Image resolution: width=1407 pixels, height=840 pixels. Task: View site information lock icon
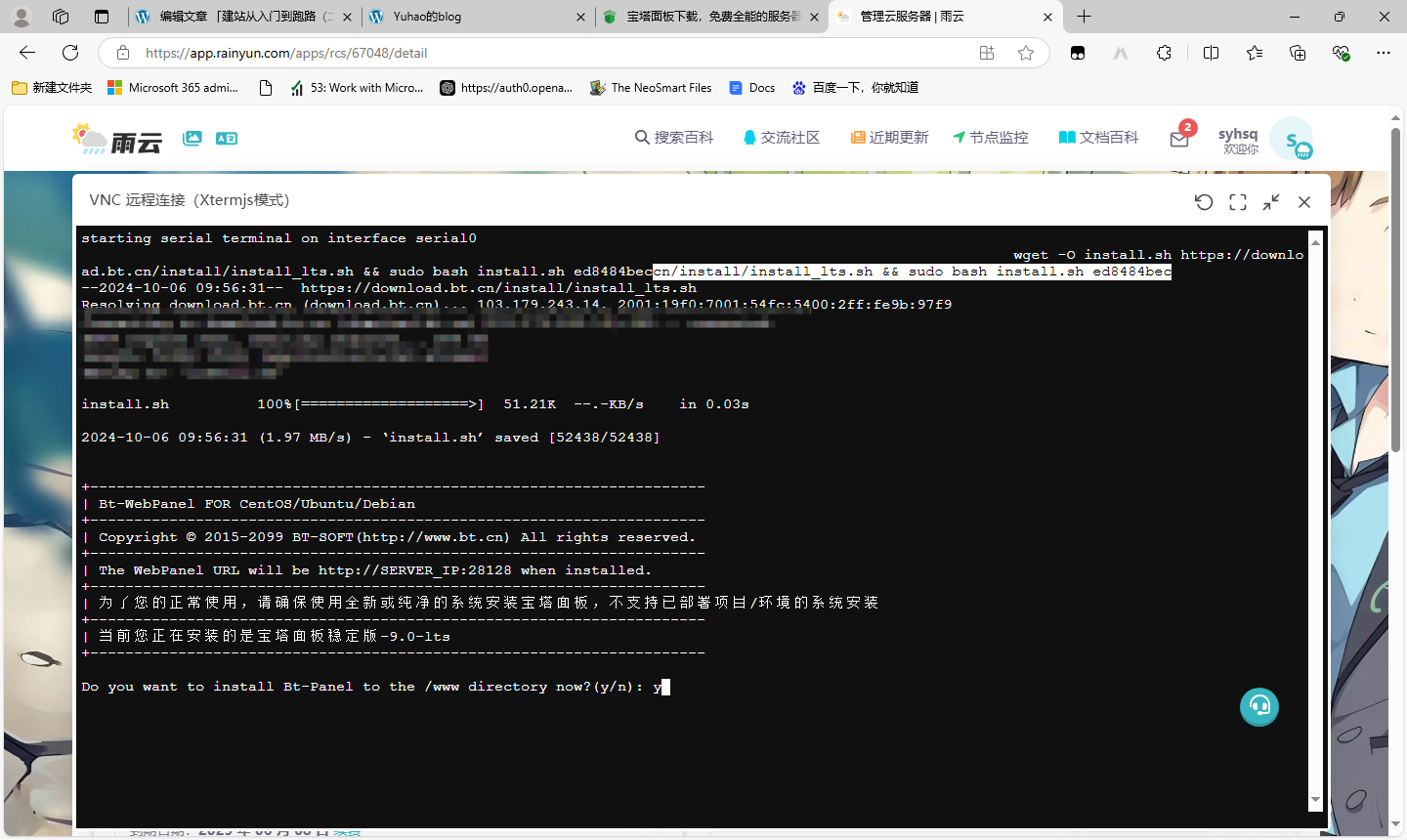tap(122, 53)
